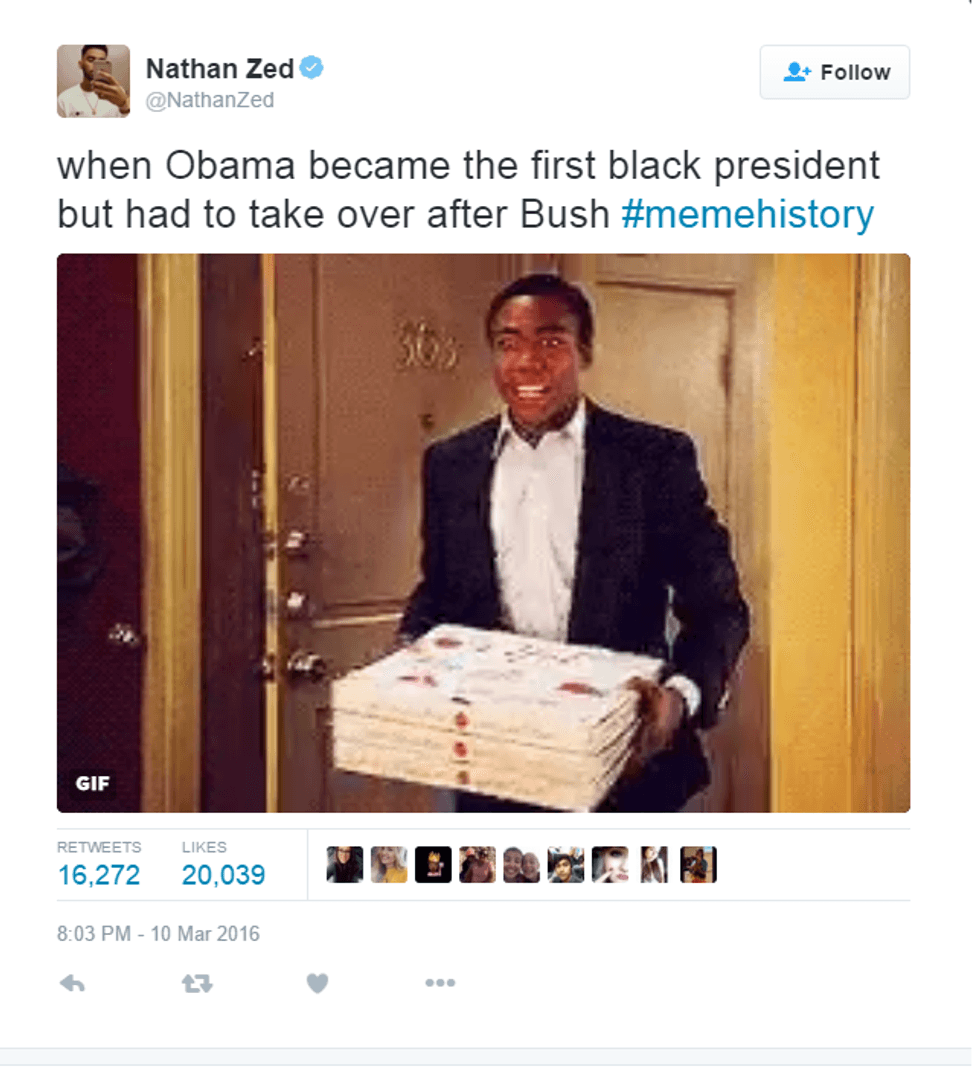Retweet this tweet via retweet icon
The image size is (980, 1074).
197,984
